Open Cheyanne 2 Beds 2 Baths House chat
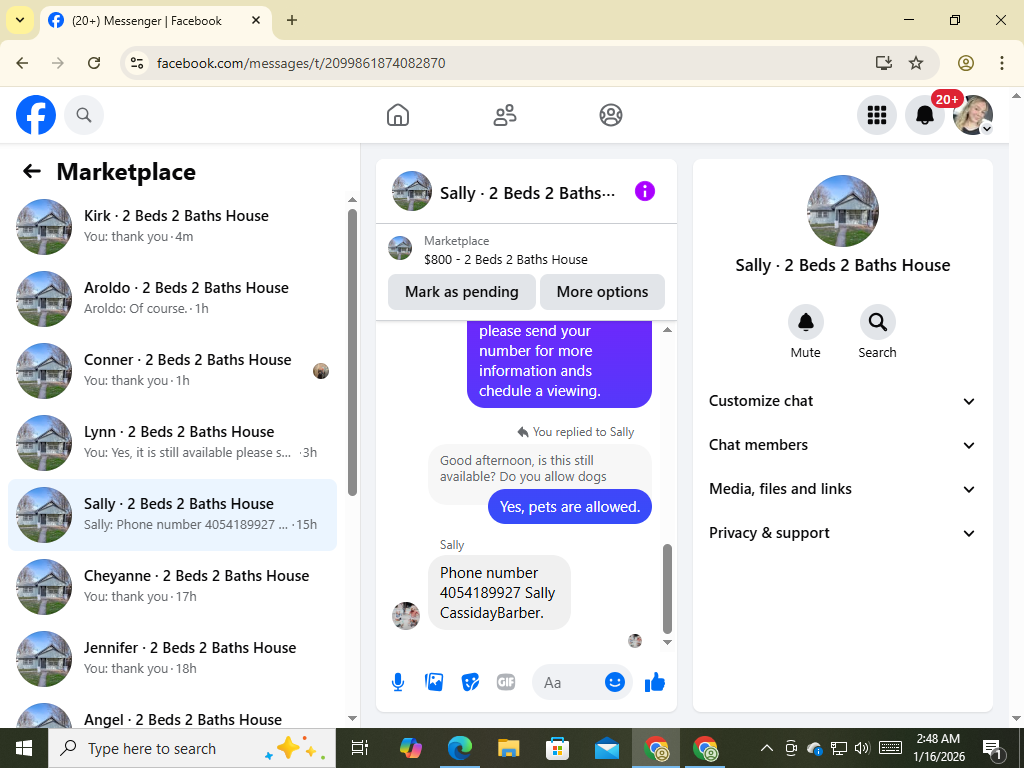The width and height of the screenshot is (1024, 768). tap(172, 586)
